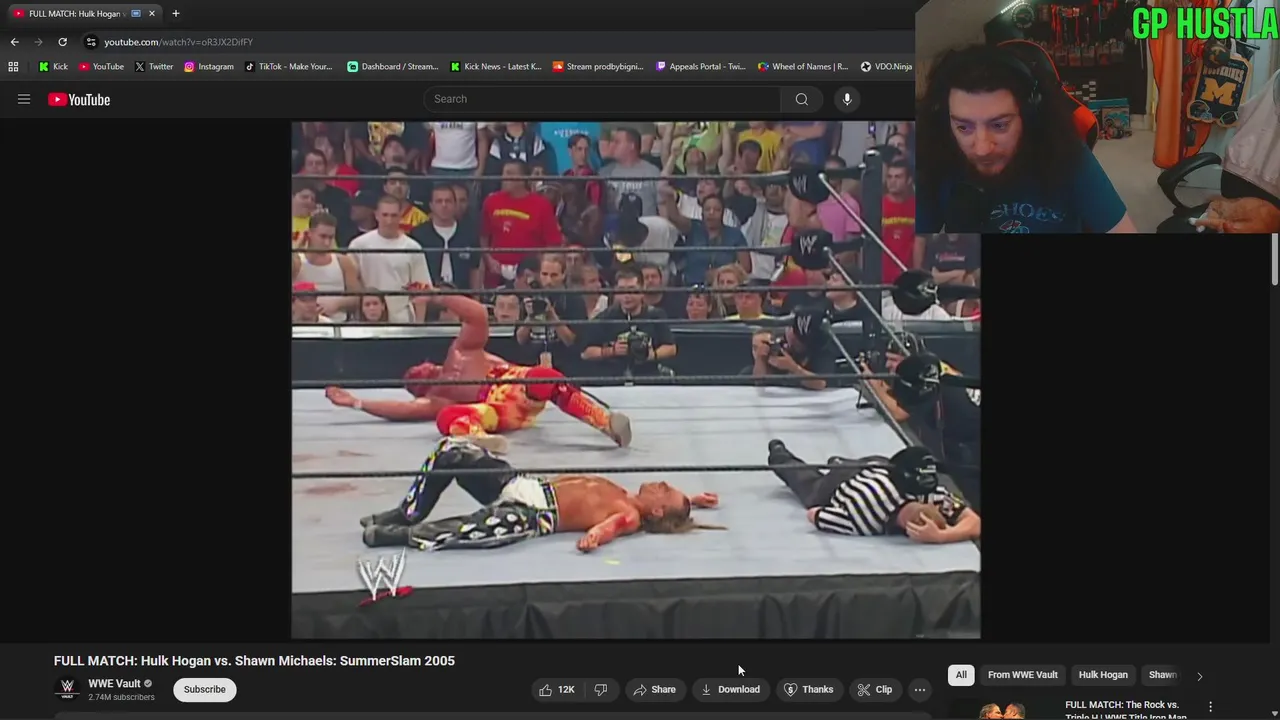
Task: Go to YouTube home via logo
Action: click(x=79, y=99)
